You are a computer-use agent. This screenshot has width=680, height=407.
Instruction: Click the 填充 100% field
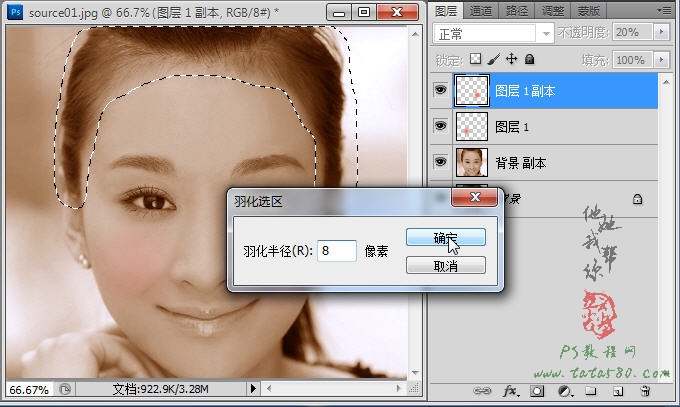632,60
